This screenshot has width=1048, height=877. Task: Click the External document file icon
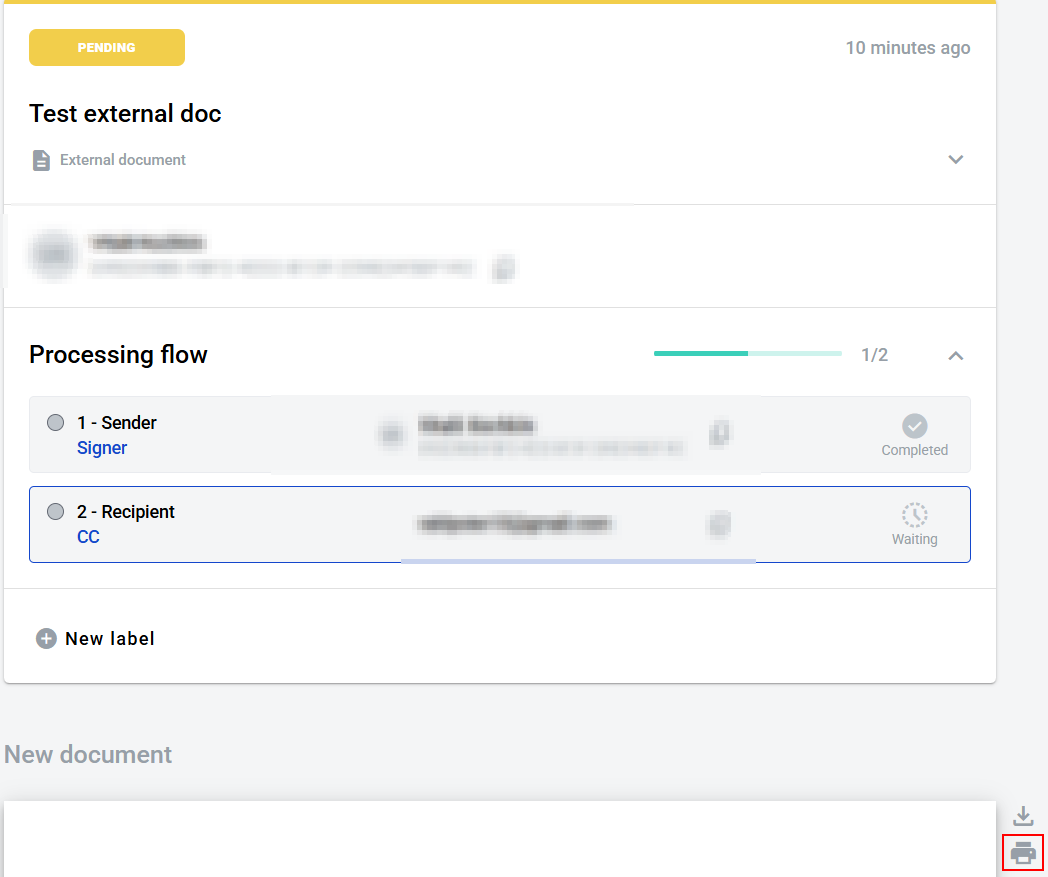[x=41, y=160]
